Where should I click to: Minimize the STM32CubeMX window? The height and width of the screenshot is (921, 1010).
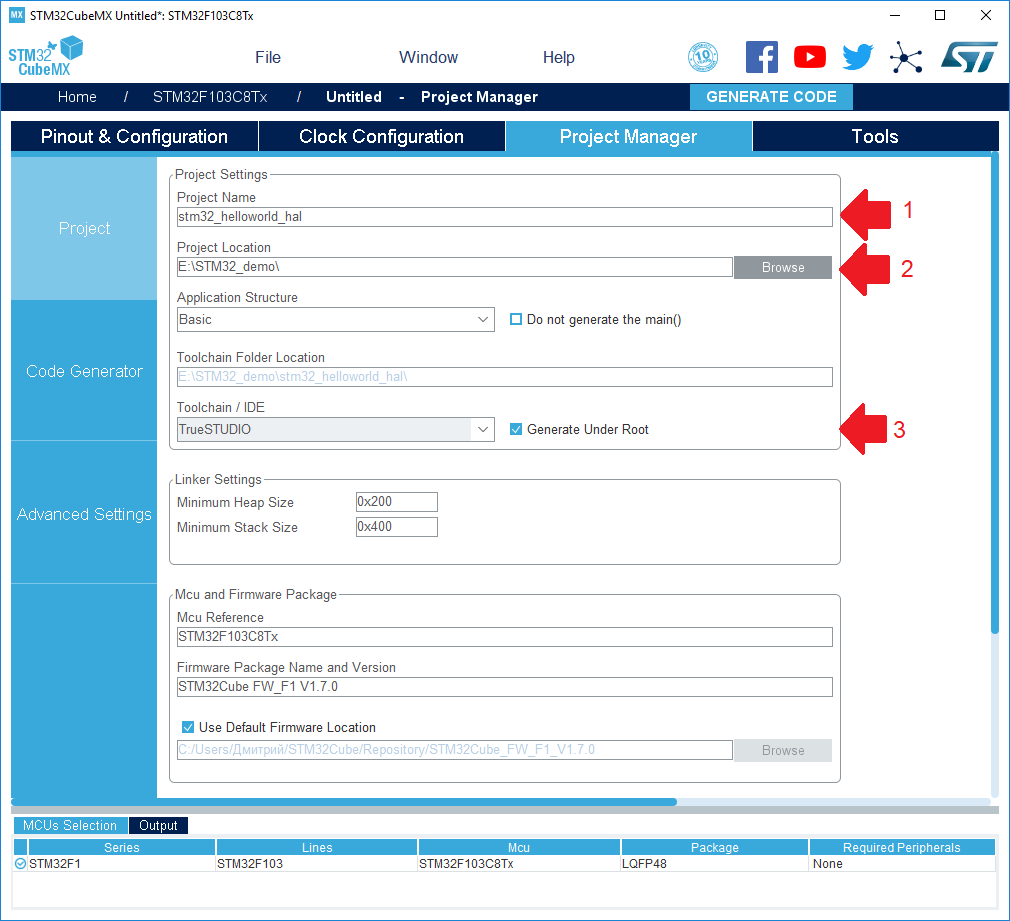pos(894,15)
